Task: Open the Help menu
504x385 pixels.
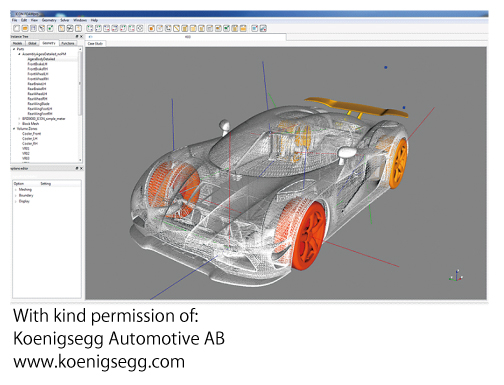Action: click(x=94, y=20)
